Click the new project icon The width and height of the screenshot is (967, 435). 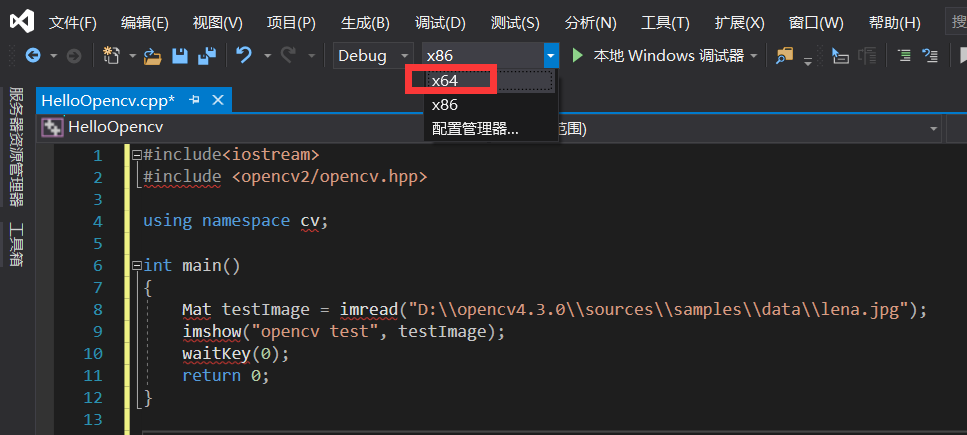pos(112,56)
